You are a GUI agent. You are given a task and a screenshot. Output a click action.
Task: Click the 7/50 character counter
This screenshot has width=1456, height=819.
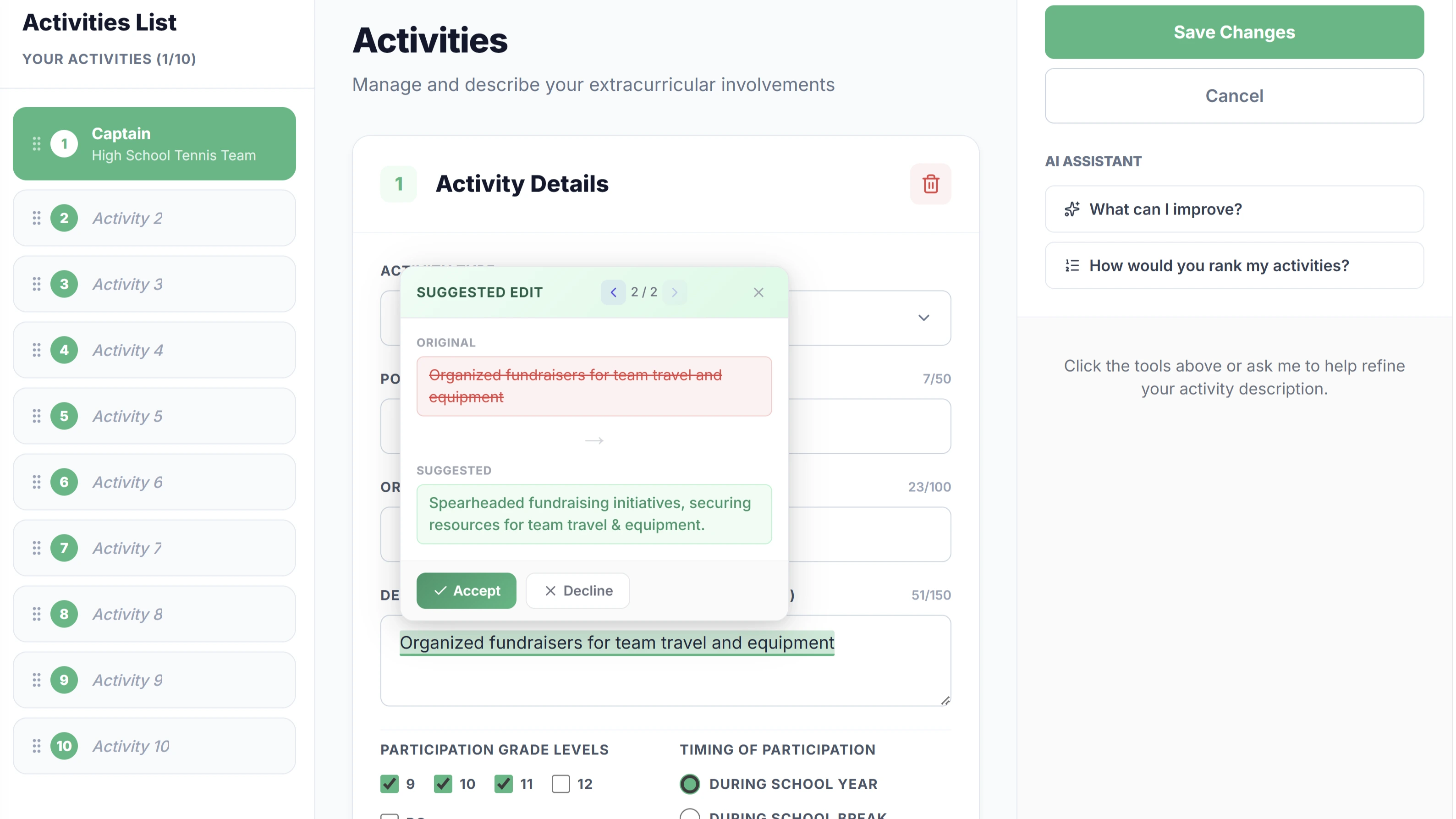pyautogui.click(x=937, y=379)
